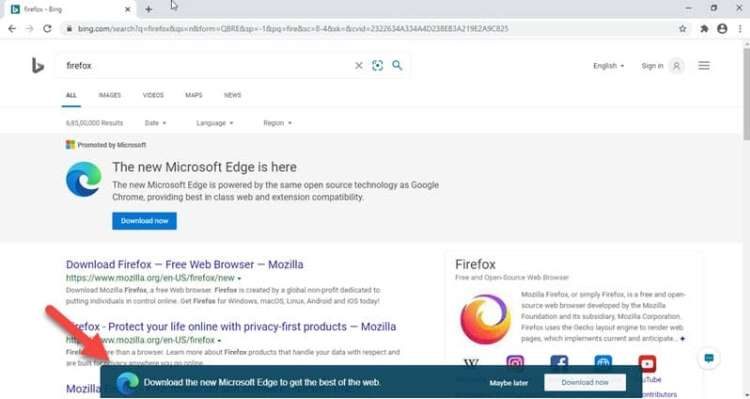This screenshot has height=399, width=750.
Task: Switch to the IMAGES tab
Action: pos(110,95)
